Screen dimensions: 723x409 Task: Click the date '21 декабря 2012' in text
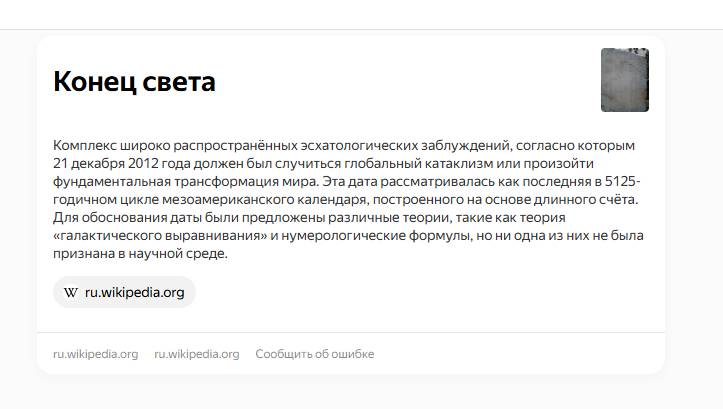point(106,164)
